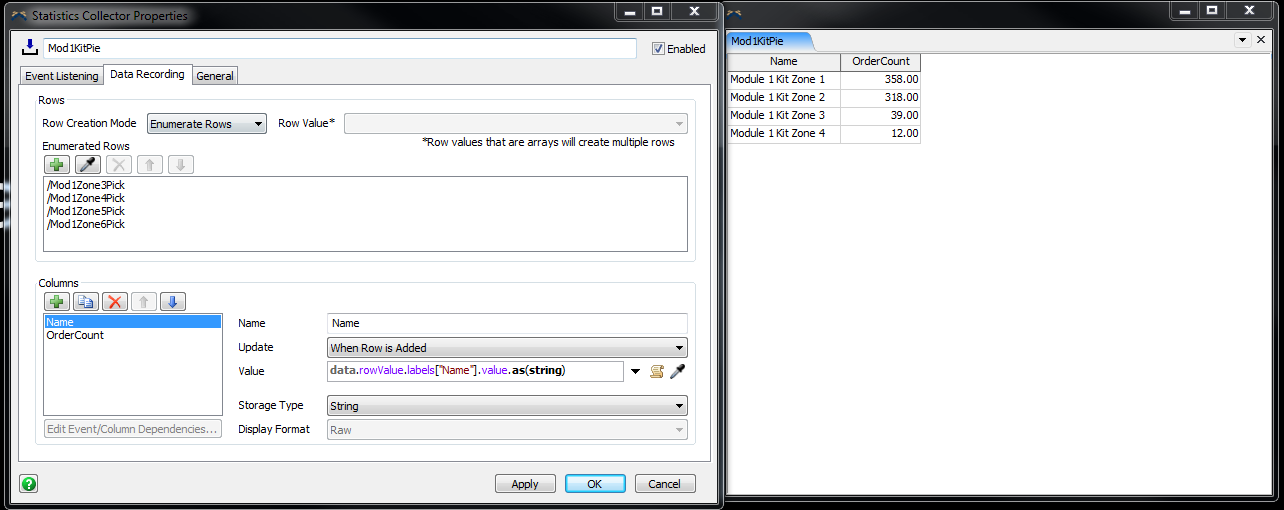Click the Apply button

click(x=525, y=484)
